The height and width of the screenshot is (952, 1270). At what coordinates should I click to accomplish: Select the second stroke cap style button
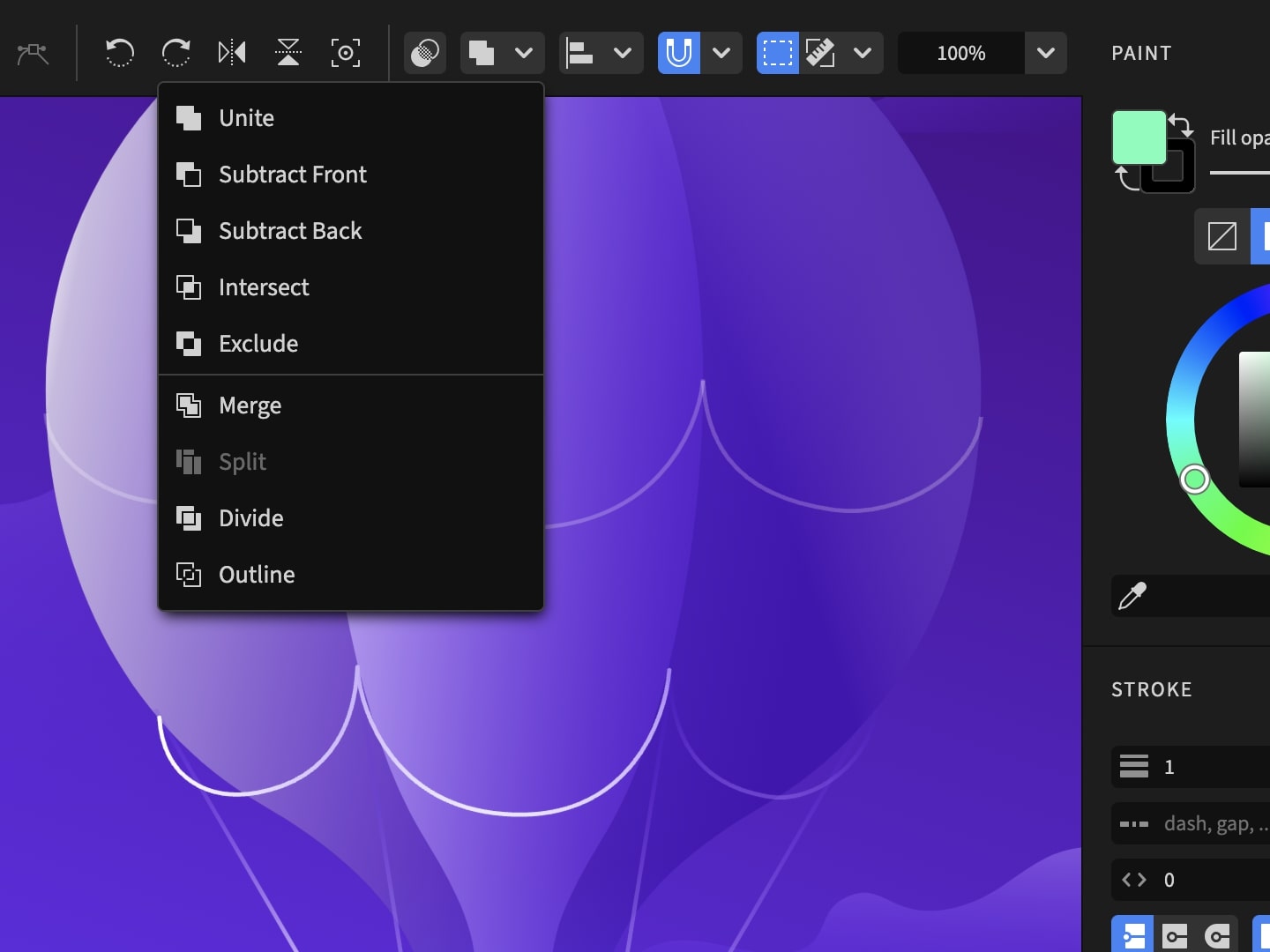click(x=1175, y=934)
